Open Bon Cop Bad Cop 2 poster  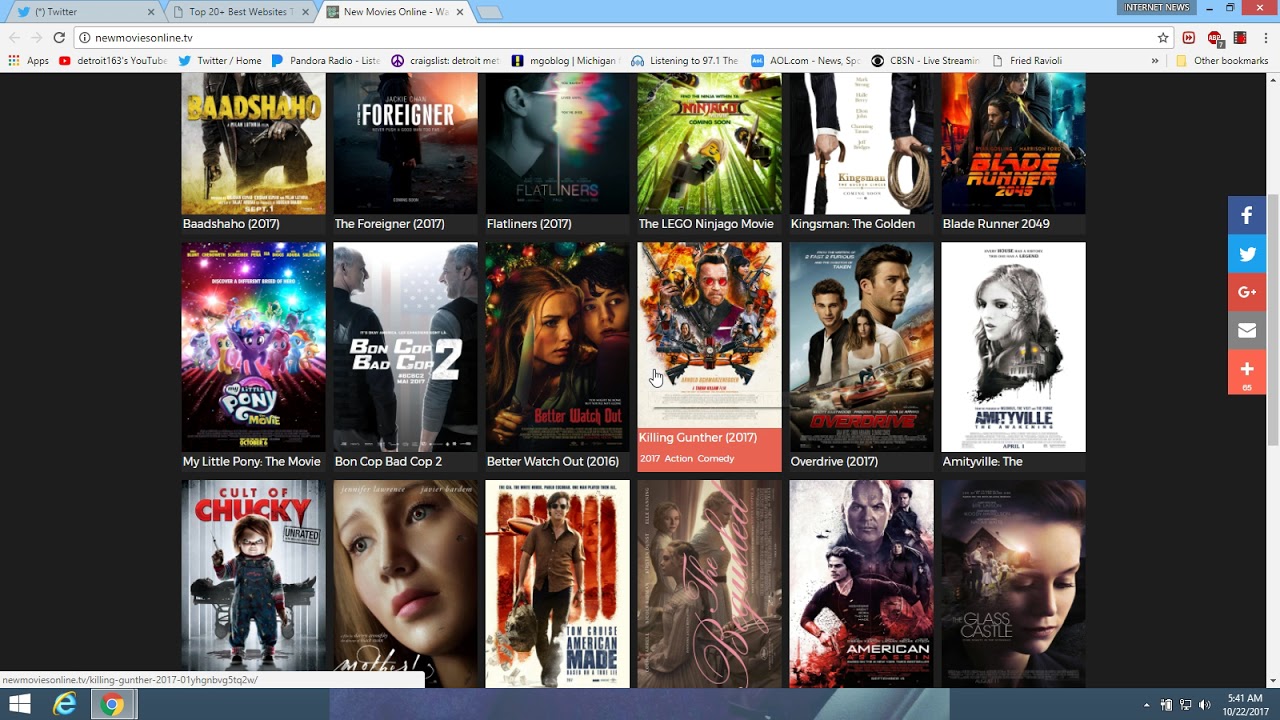click(x=405, y=347)
